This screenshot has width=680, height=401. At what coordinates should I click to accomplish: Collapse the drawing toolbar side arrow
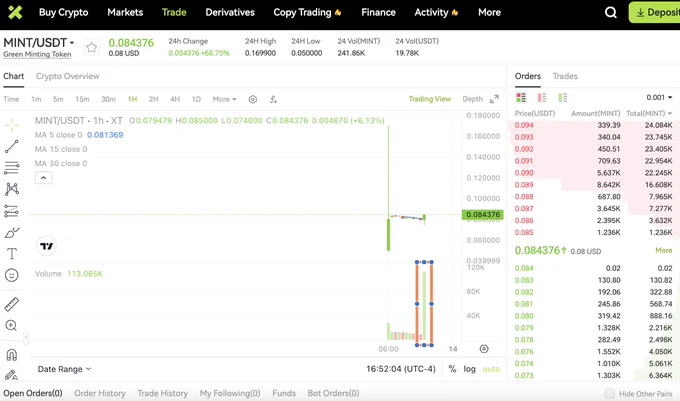(26, 337)
